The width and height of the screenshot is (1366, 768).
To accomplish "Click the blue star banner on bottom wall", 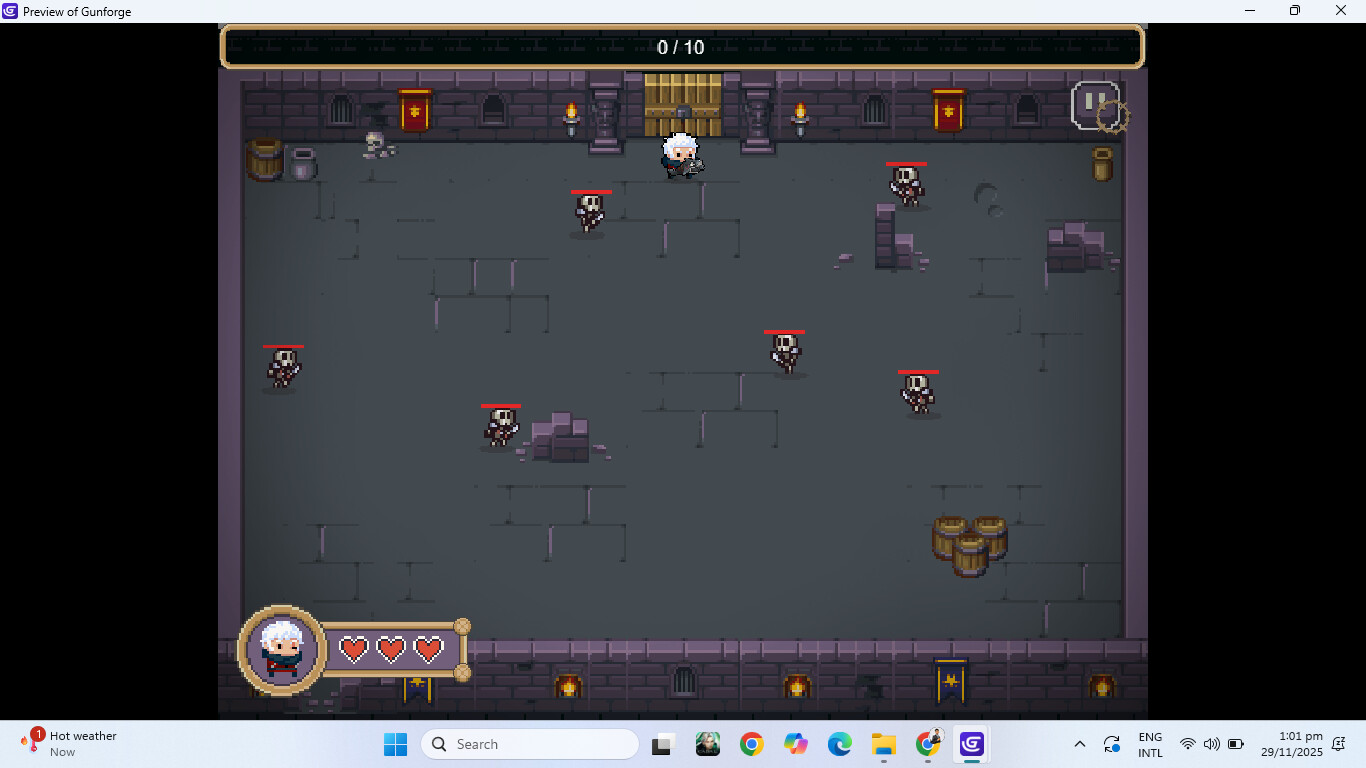I will [x=950, y=681].
